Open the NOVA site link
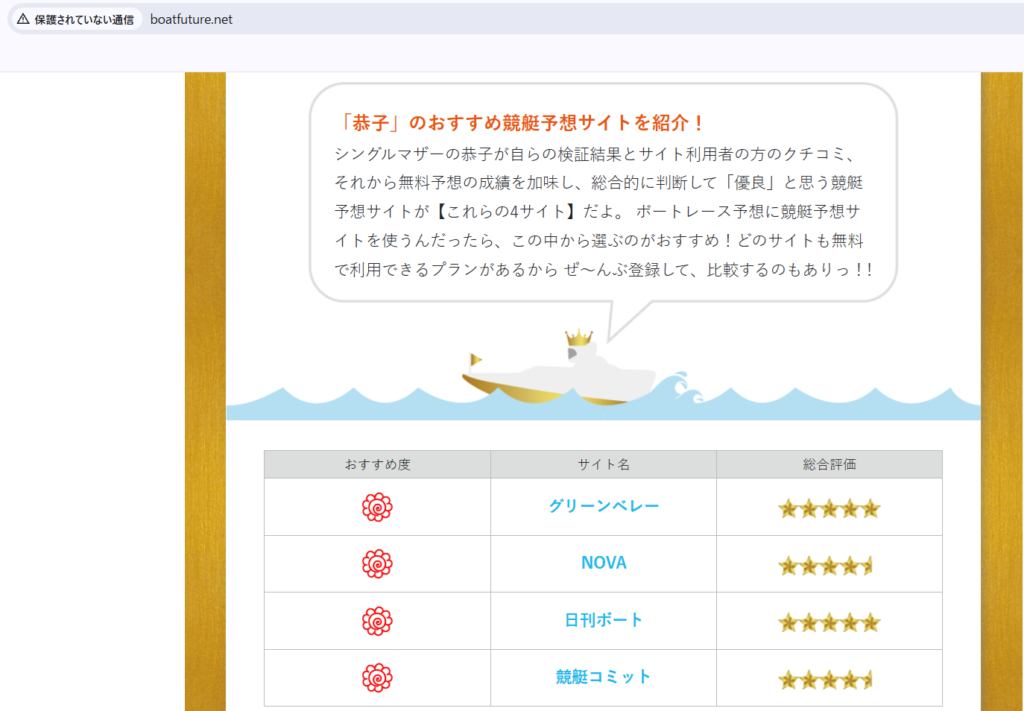This screenshot has width=1024, height=711. (603, 563)
